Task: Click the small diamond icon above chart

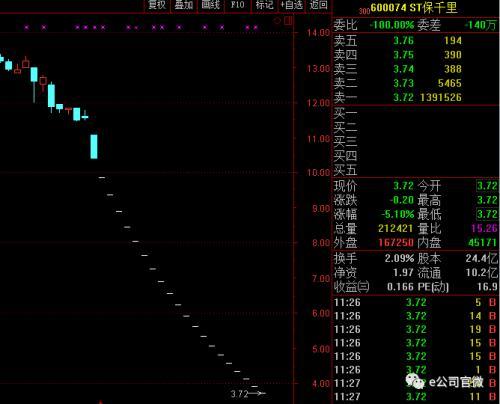Action: [277, 21]
